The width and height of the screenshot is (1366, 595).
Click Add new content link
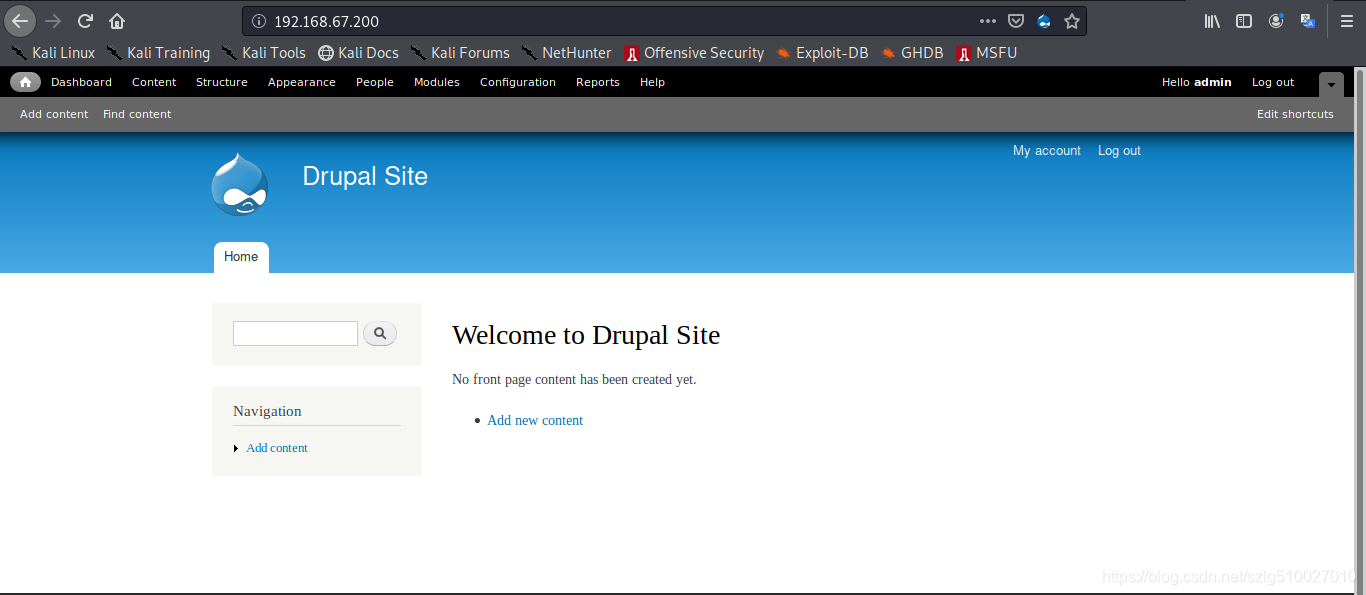click(535, 421)
